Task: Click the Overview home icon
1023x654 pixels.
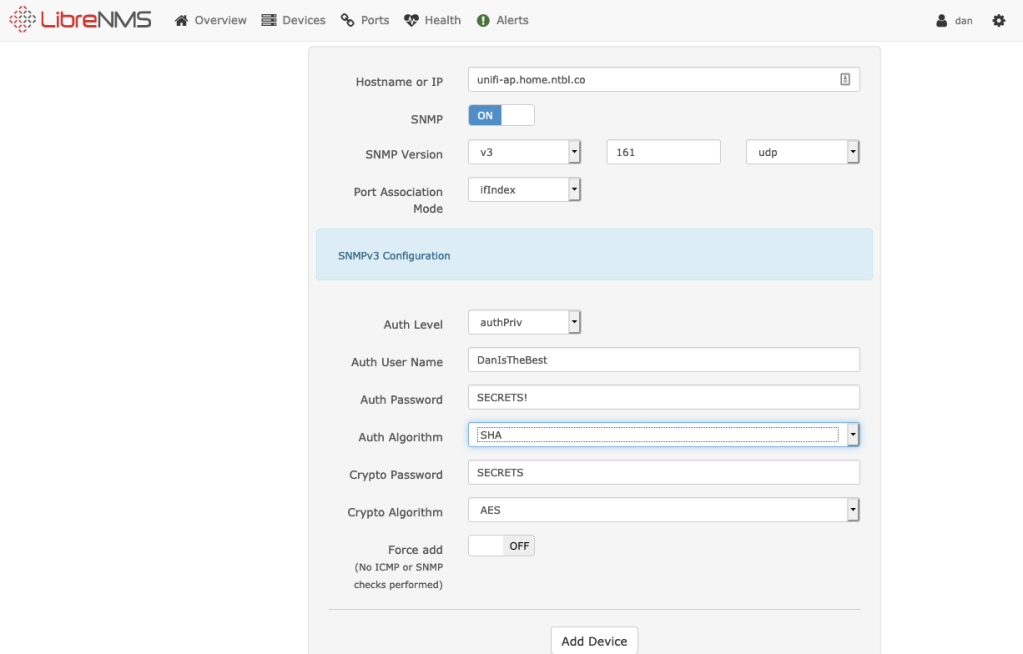Action: 182,20
